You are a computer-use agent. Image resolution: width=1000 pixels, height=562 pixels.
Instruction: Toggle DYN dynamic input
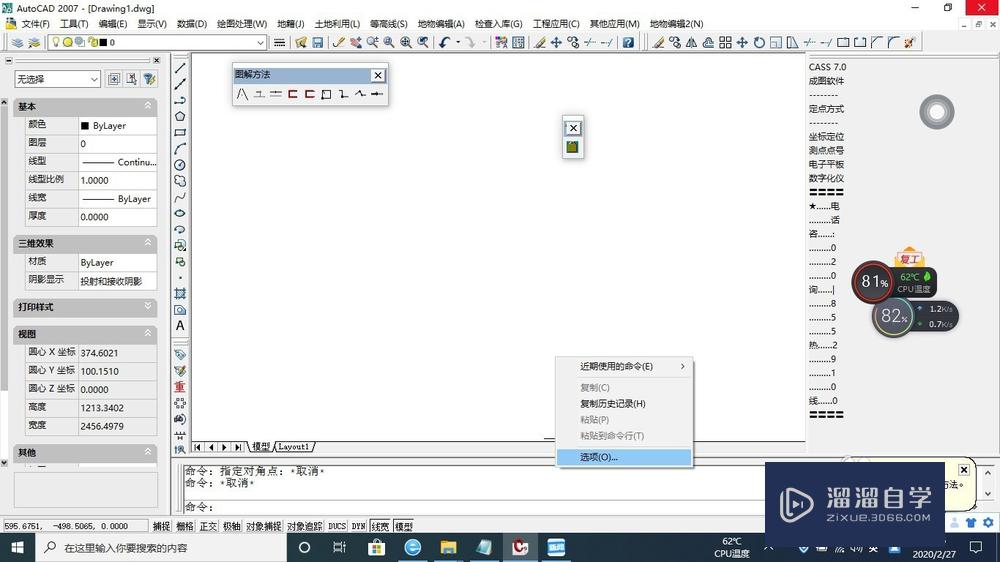(x=358, y=526)
